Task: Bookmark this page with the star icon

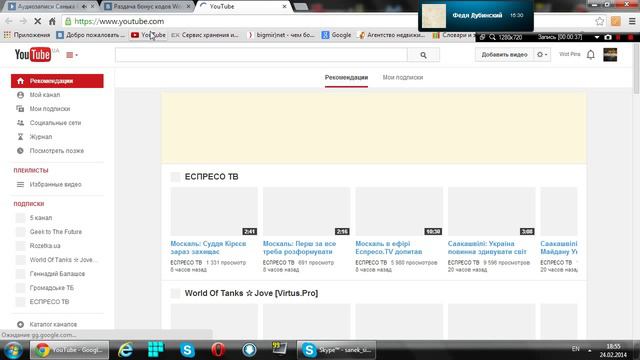Action: 599,21
